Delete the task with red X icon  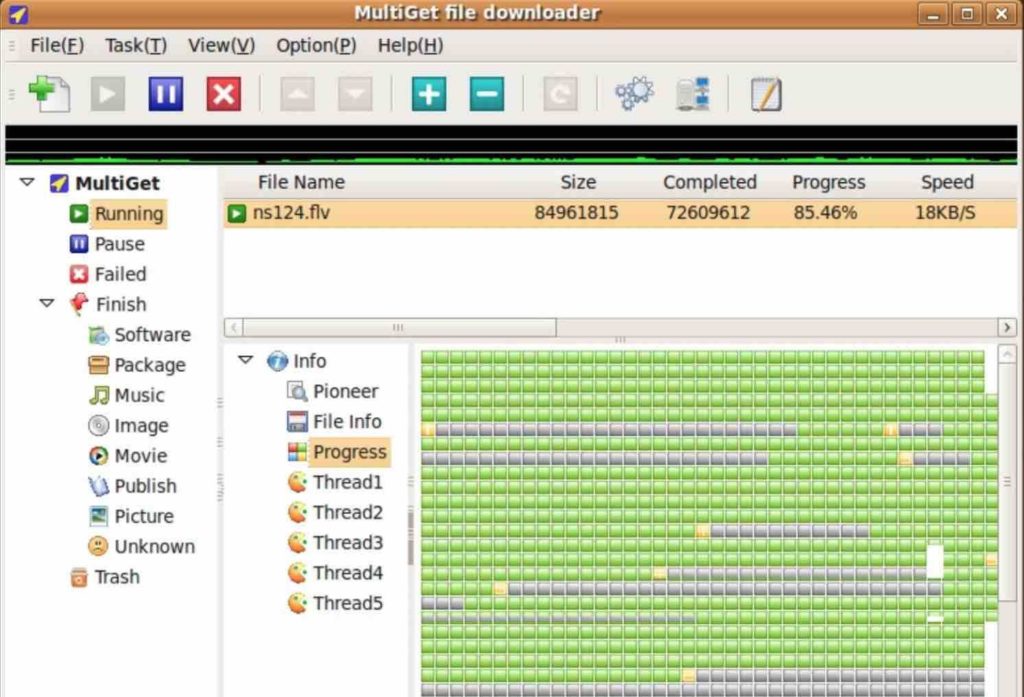tap(223, 93)
